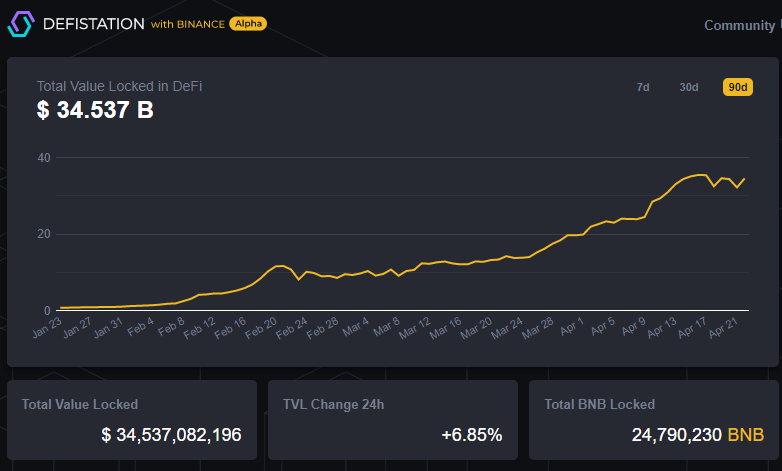Click the $ 34.537 B total value heading
Screen dimensions: 782x471
tap(95, 110)
